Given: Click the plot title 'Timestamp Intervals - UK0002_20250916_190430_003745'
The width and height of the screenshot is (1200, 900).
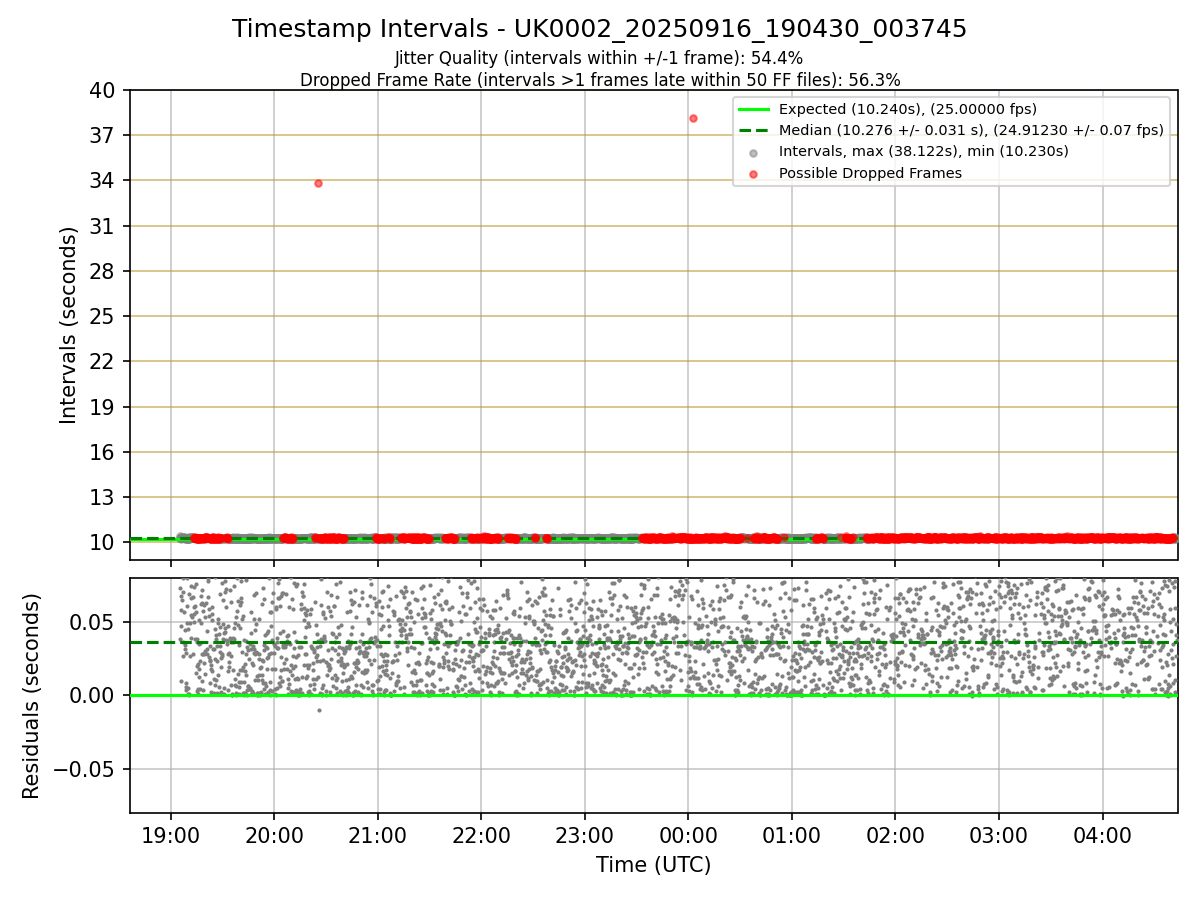Looking at the screenshot, I should click(x=599, y=29).
